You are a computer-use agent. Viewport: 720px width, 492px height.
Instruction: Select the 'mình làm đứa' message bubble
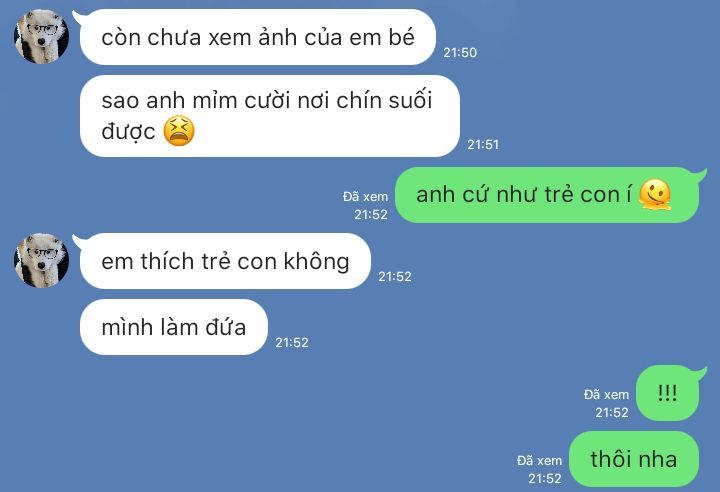point(174,327)
